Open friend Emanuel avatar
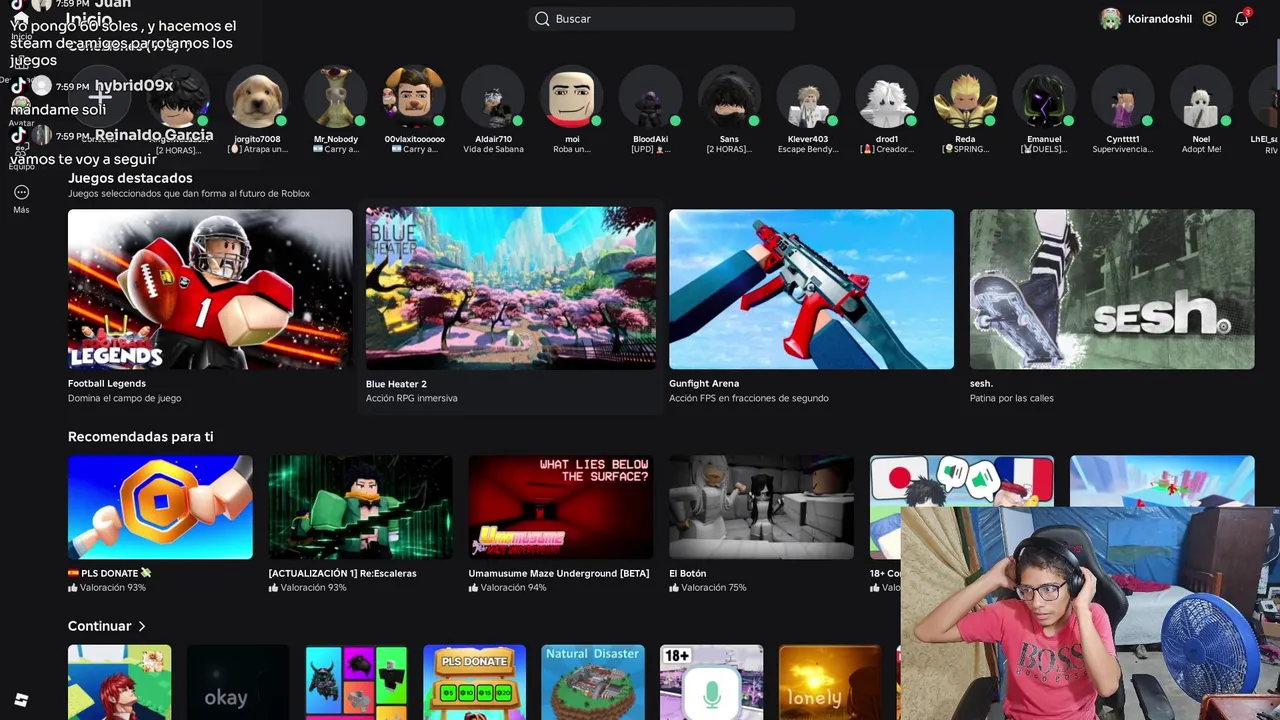 [1044, 98]
